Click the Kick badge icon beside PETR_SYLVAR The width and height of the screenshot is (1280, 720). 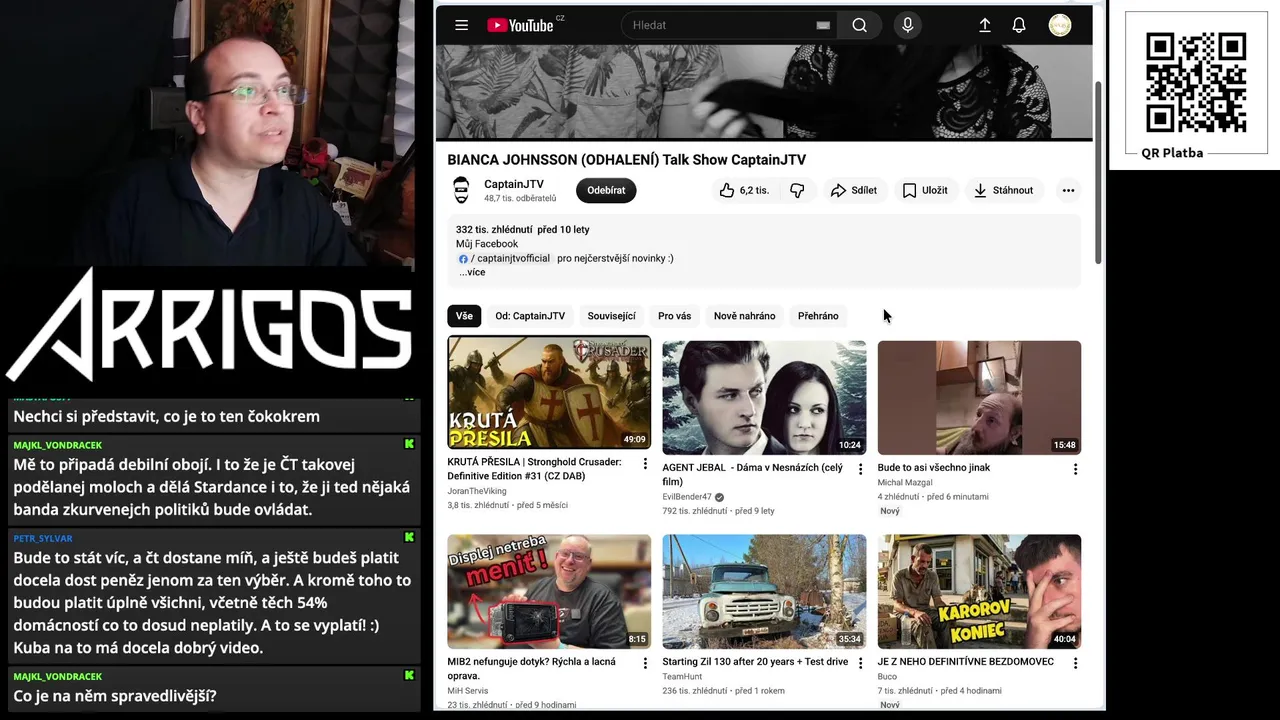(x=409, y=537)
